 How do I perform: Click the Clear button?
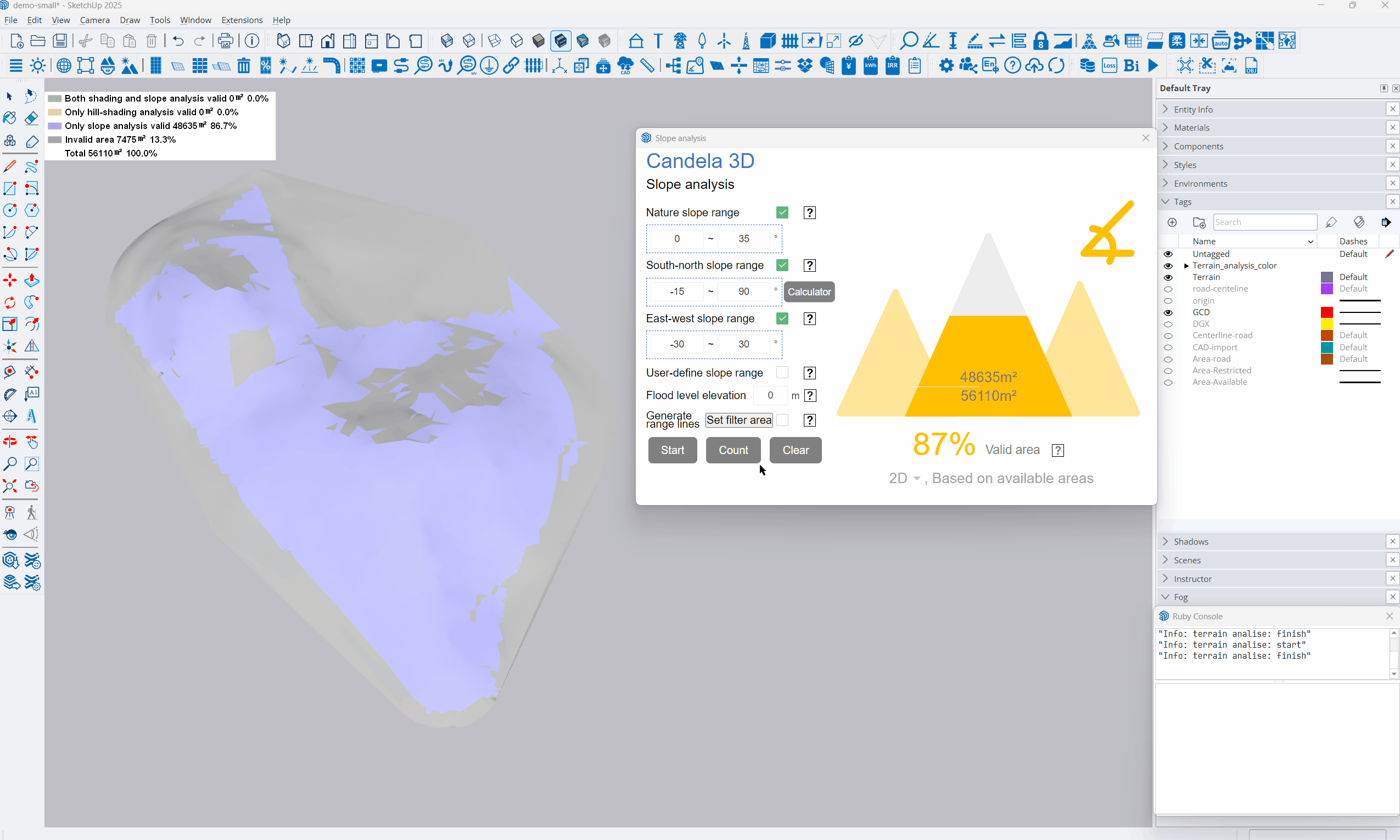tap(795, 450)
